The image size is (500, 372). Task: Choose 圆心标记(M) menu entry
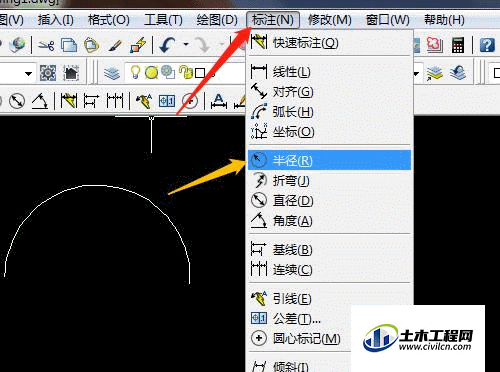[x=300, y=339]
